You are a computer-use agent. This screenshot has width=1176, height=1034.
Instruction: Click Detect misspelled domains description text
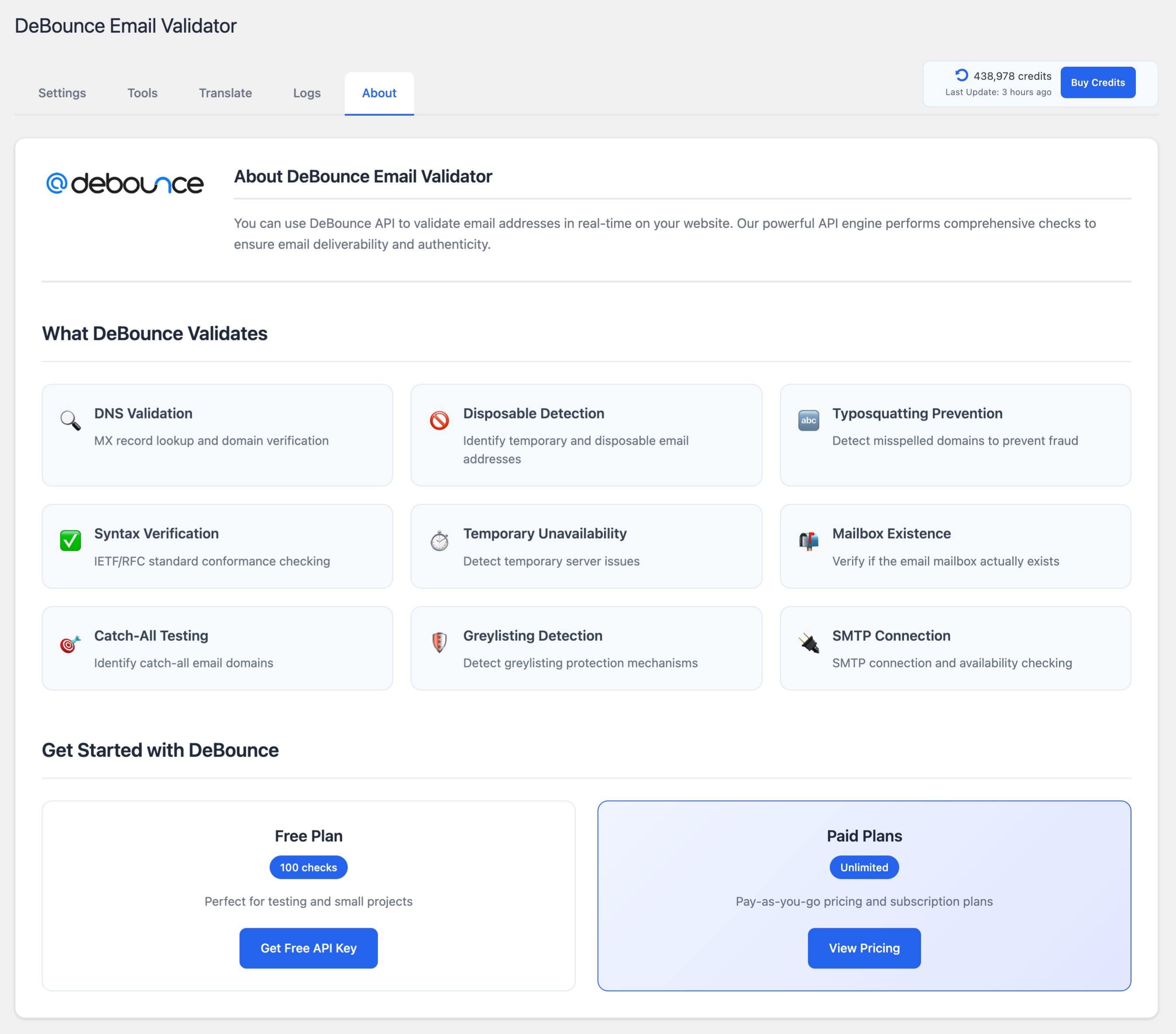[x=955, y=440]
